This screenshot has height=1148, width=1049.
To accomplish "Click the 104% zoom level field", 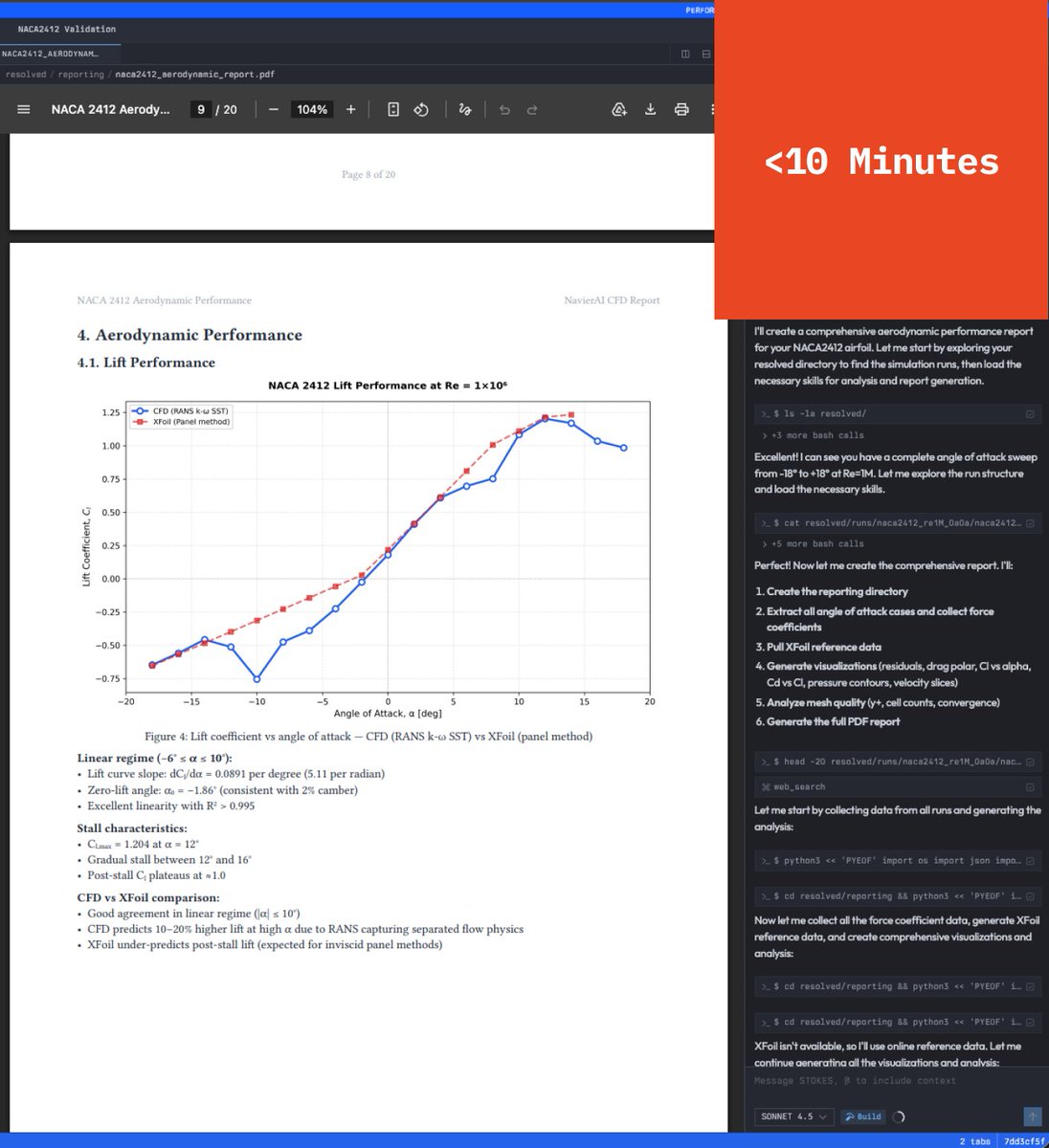I will (312, 110).
